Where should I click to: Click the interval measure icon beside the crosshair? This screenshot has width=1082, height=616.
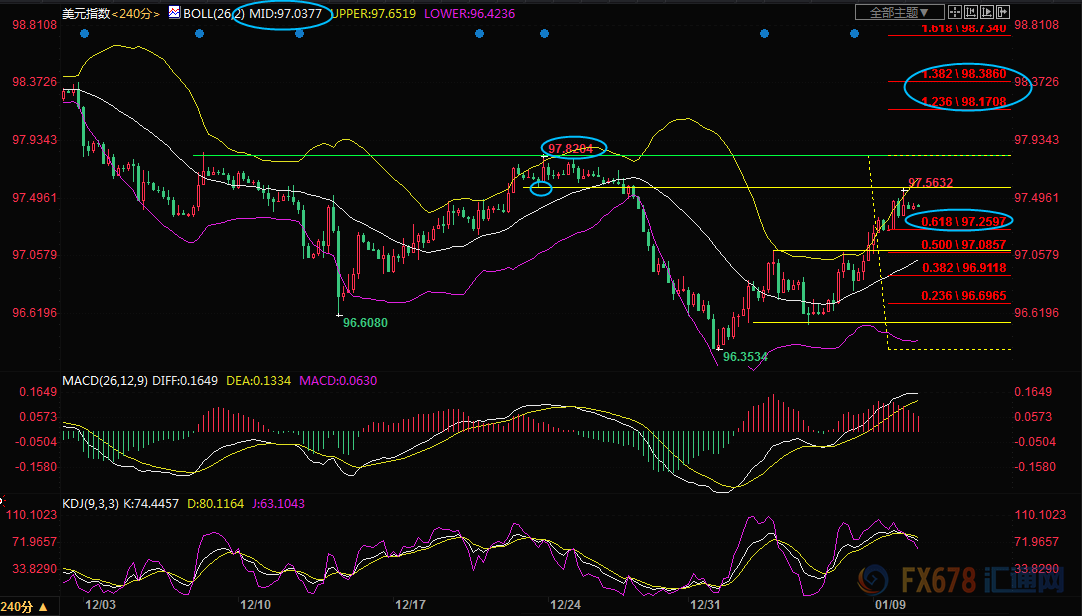click(x=969, y=12)
